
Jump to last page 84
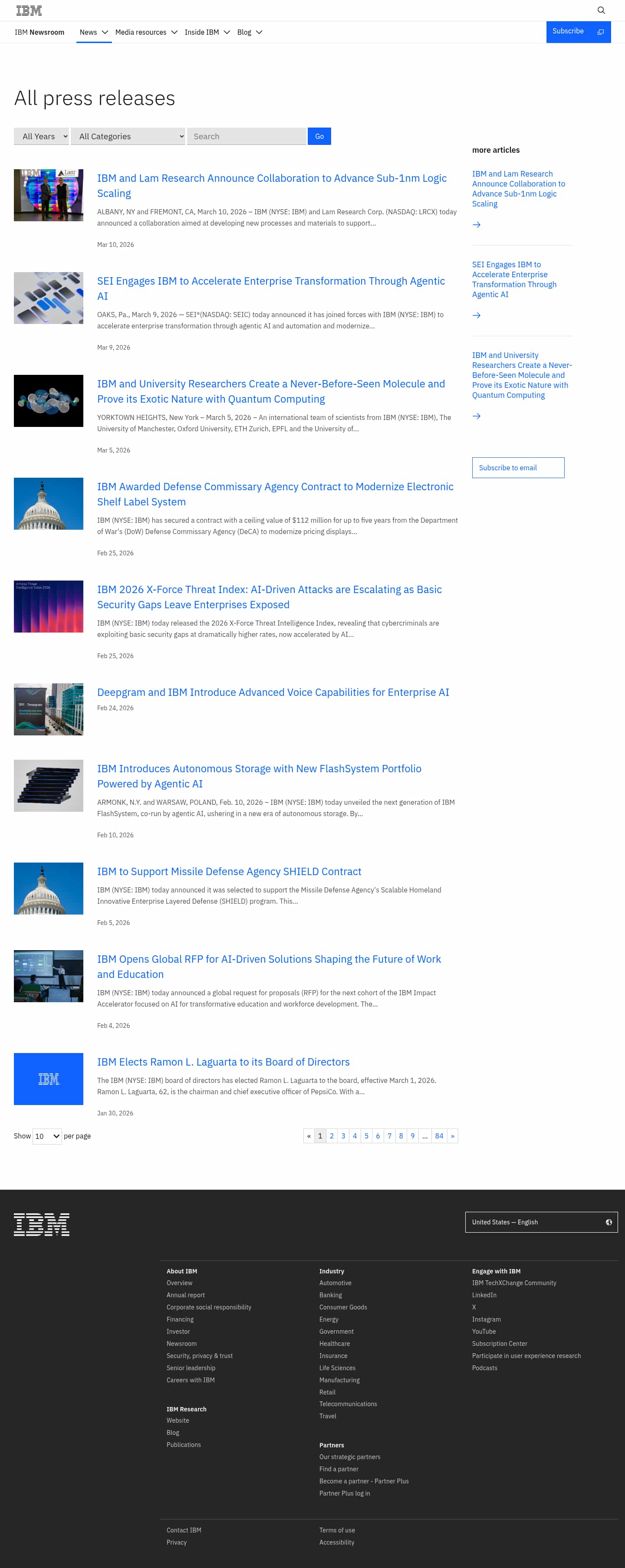pyautogui.click(x=439, y=1136)
